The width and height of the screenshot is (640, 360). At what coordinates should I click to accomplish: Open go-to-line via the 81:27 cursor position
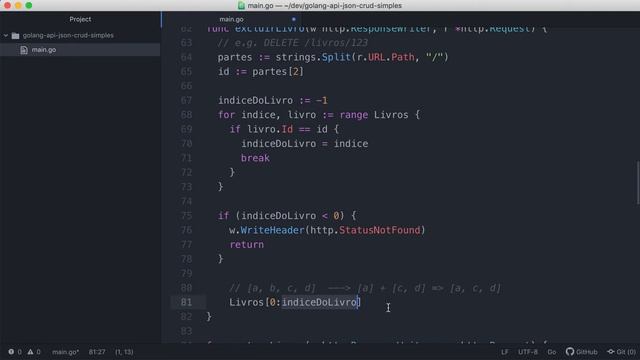click(x=97, y=352)
